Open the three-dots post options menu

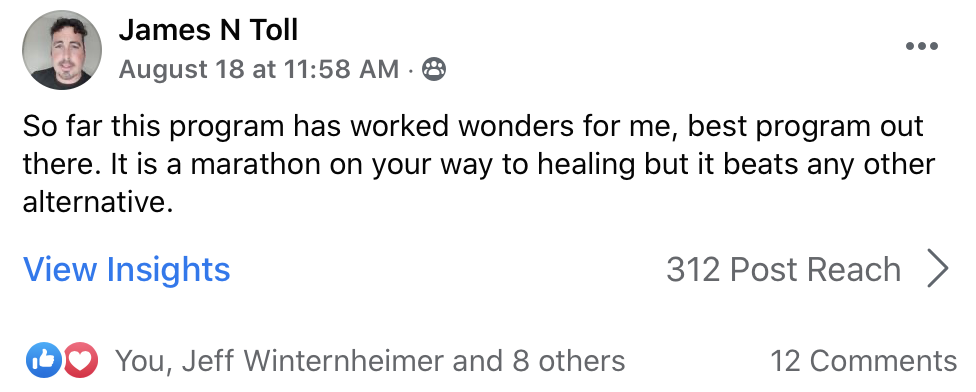922,46
